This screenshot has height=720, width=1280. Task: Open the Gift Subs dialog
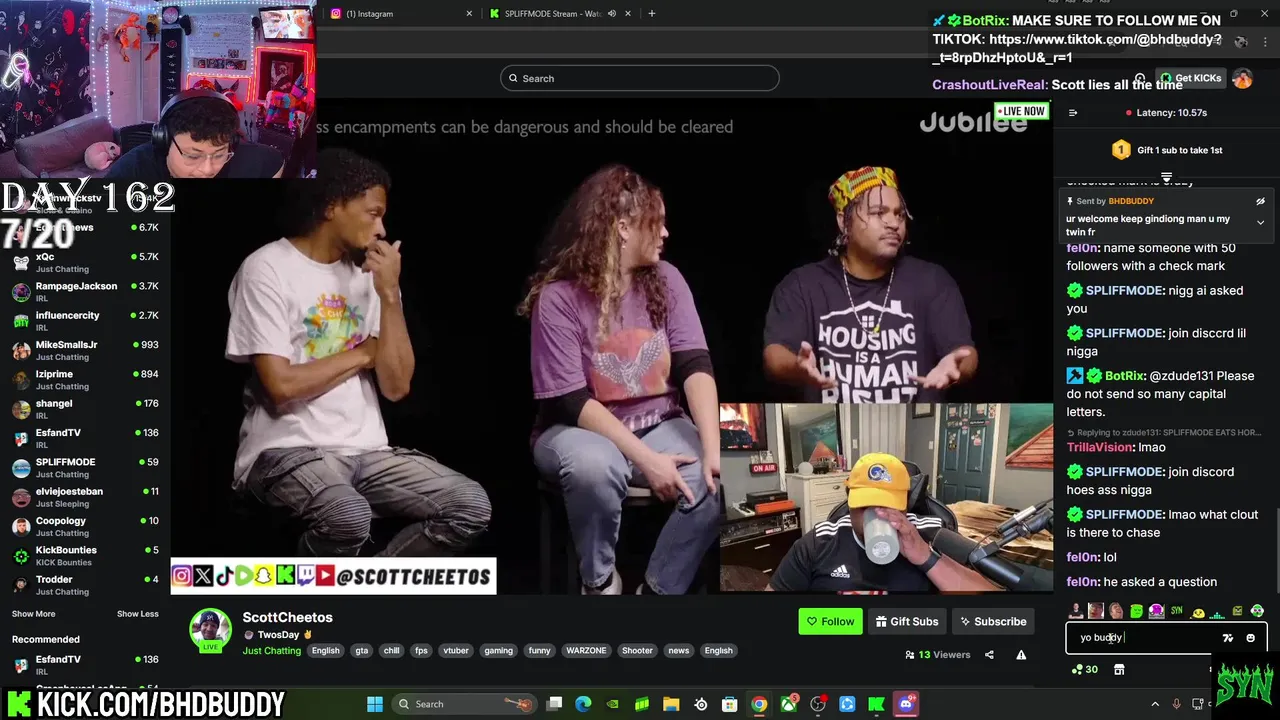coord(907,621)
